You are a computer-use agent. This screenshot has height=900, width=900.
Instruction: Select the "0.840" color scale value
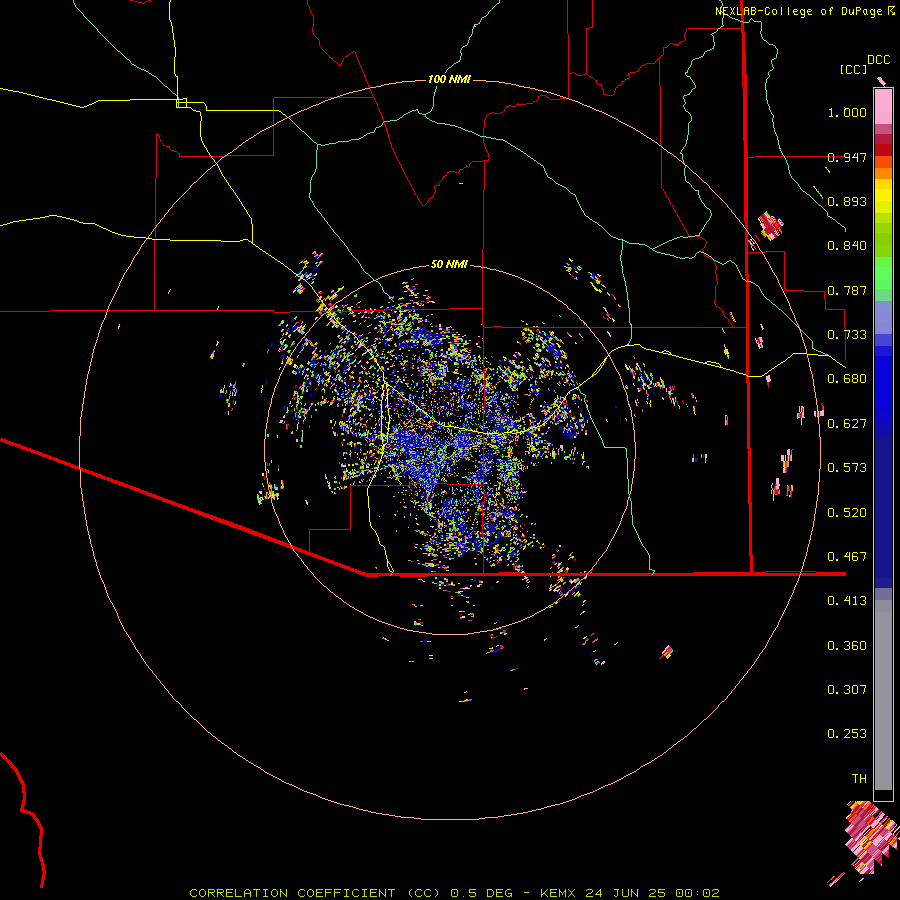[847, 246]
